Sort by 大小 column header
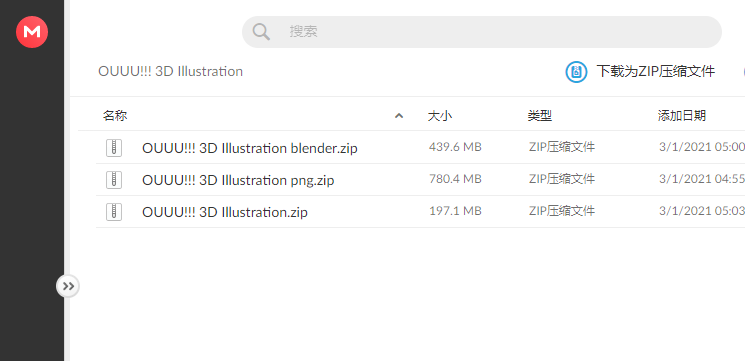Screen dimensions: 745x361 click(x=440, y=115)
